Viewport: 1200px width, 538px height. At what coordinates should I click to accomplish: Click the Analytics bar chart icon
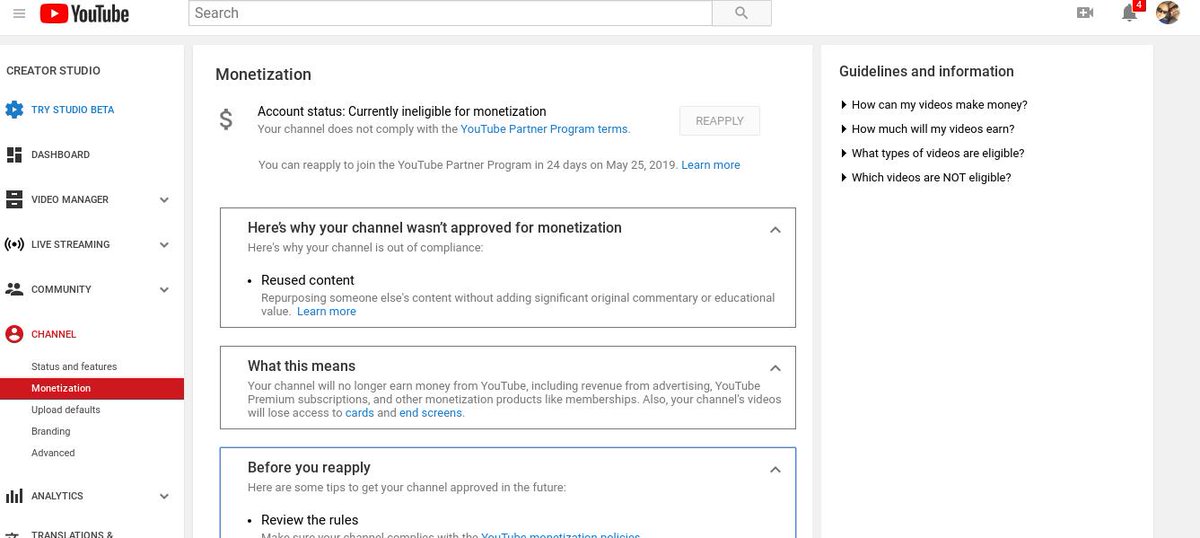[x=14, y=496]
